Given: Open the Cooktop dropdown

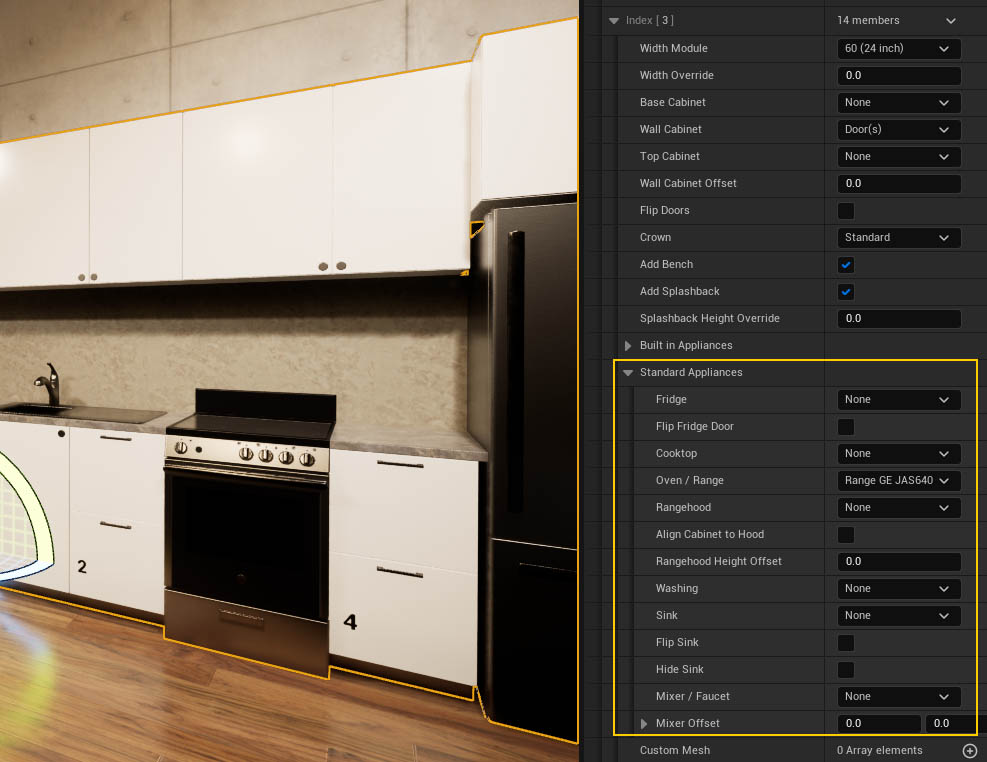Looking at the screenshot, I should [x=898, y=454].
